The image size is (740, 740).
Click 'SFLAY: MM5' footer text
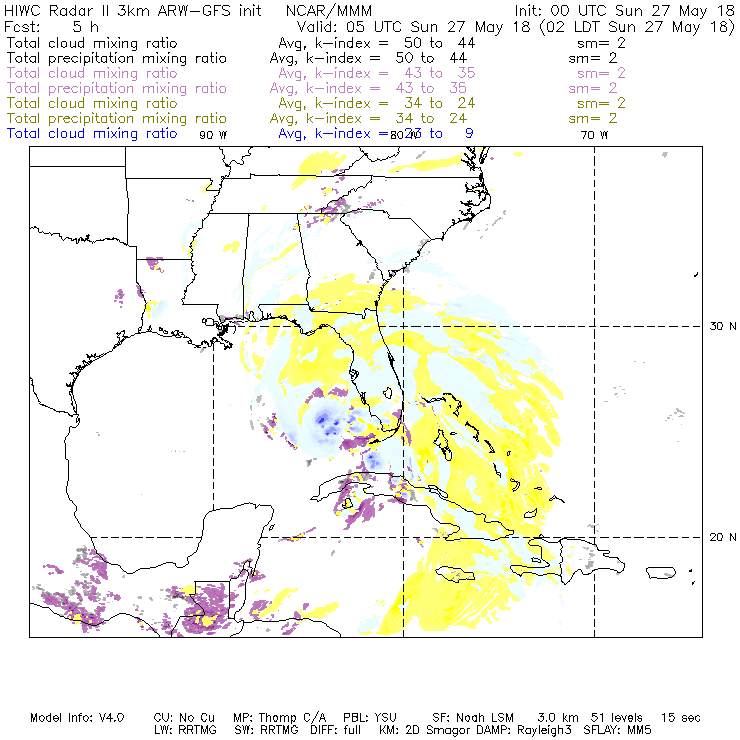[x=617, y=730]
